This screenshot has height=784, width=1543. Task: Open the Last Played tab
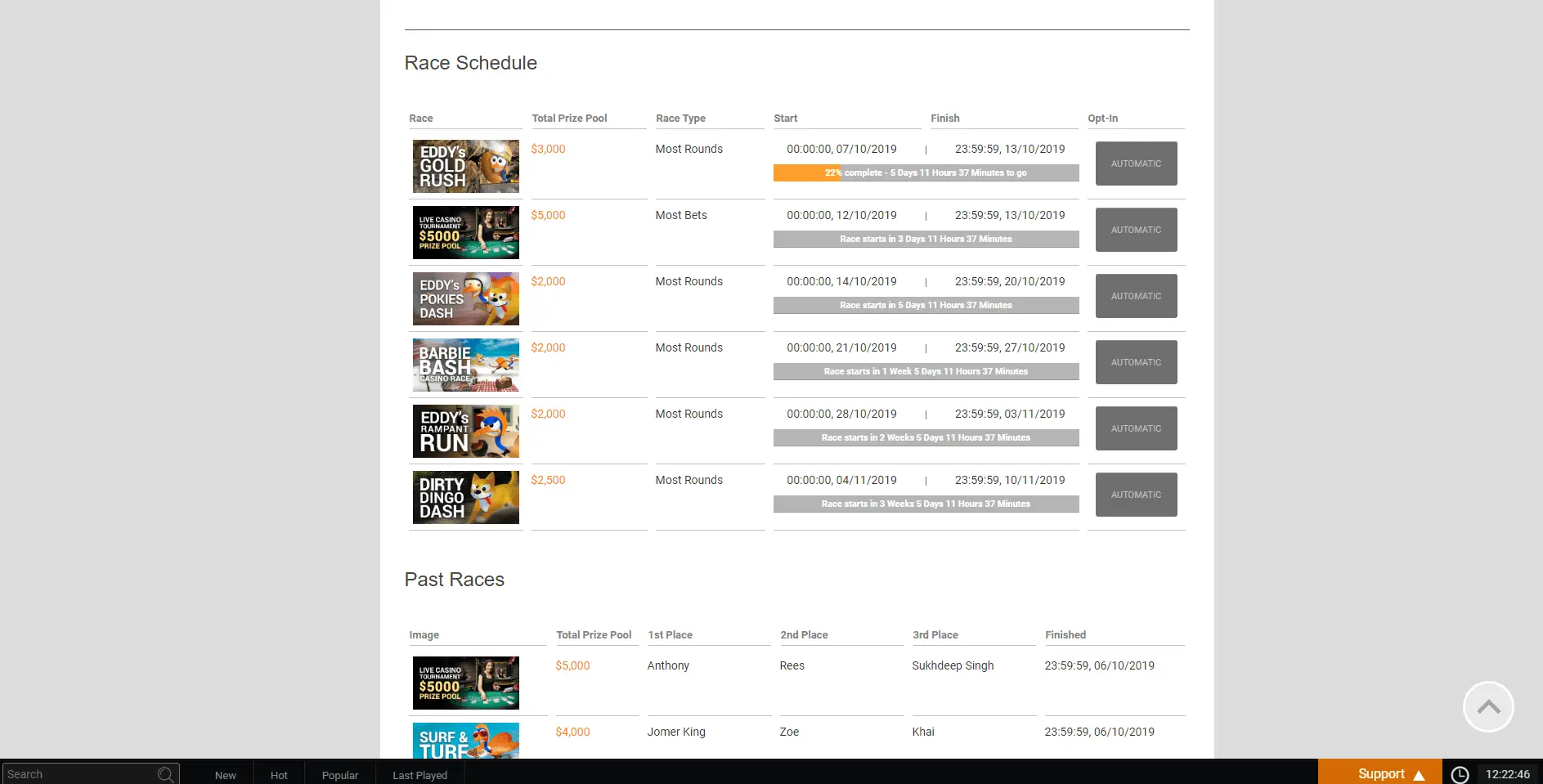[419, 775]
